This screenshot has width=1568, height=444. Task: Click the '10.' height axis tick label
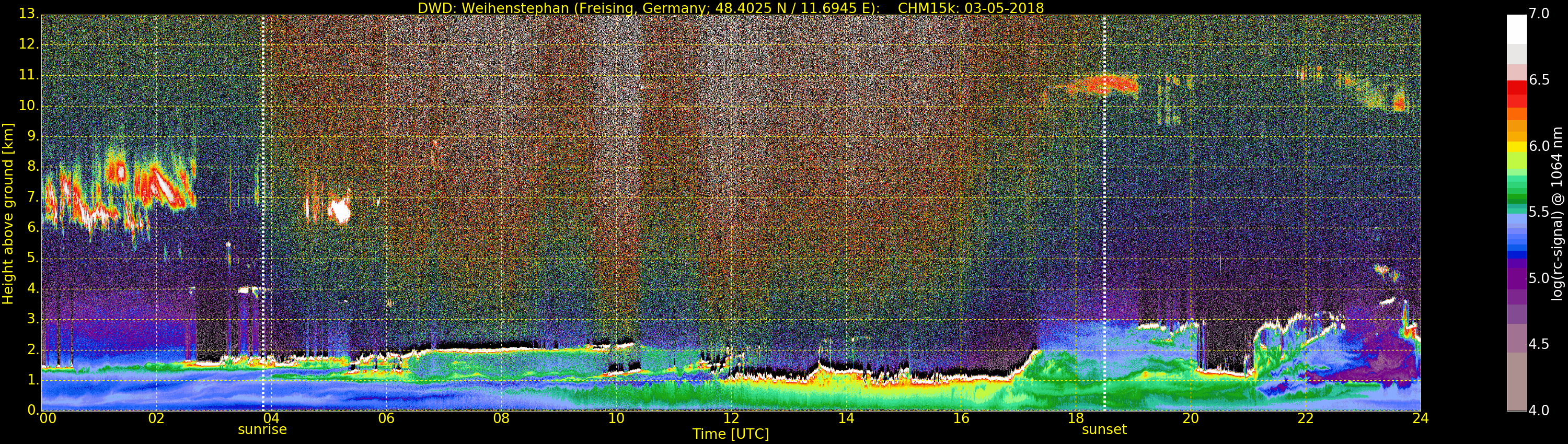point(29,105)
